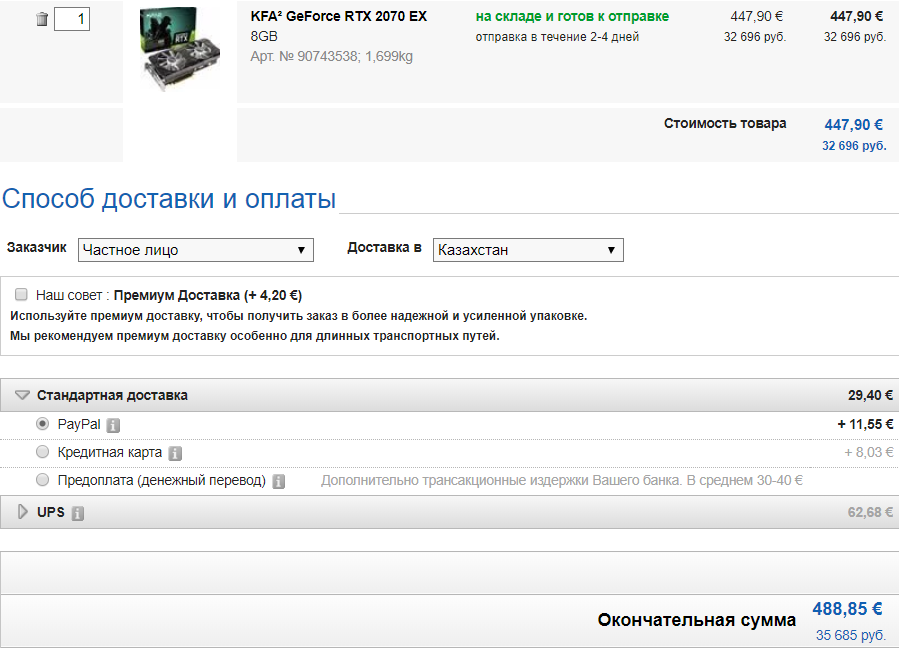Screen dimensions: 899x648
Task: Select Предоплата (денежный перевод) radio button
Action: (x=42, y=479)
